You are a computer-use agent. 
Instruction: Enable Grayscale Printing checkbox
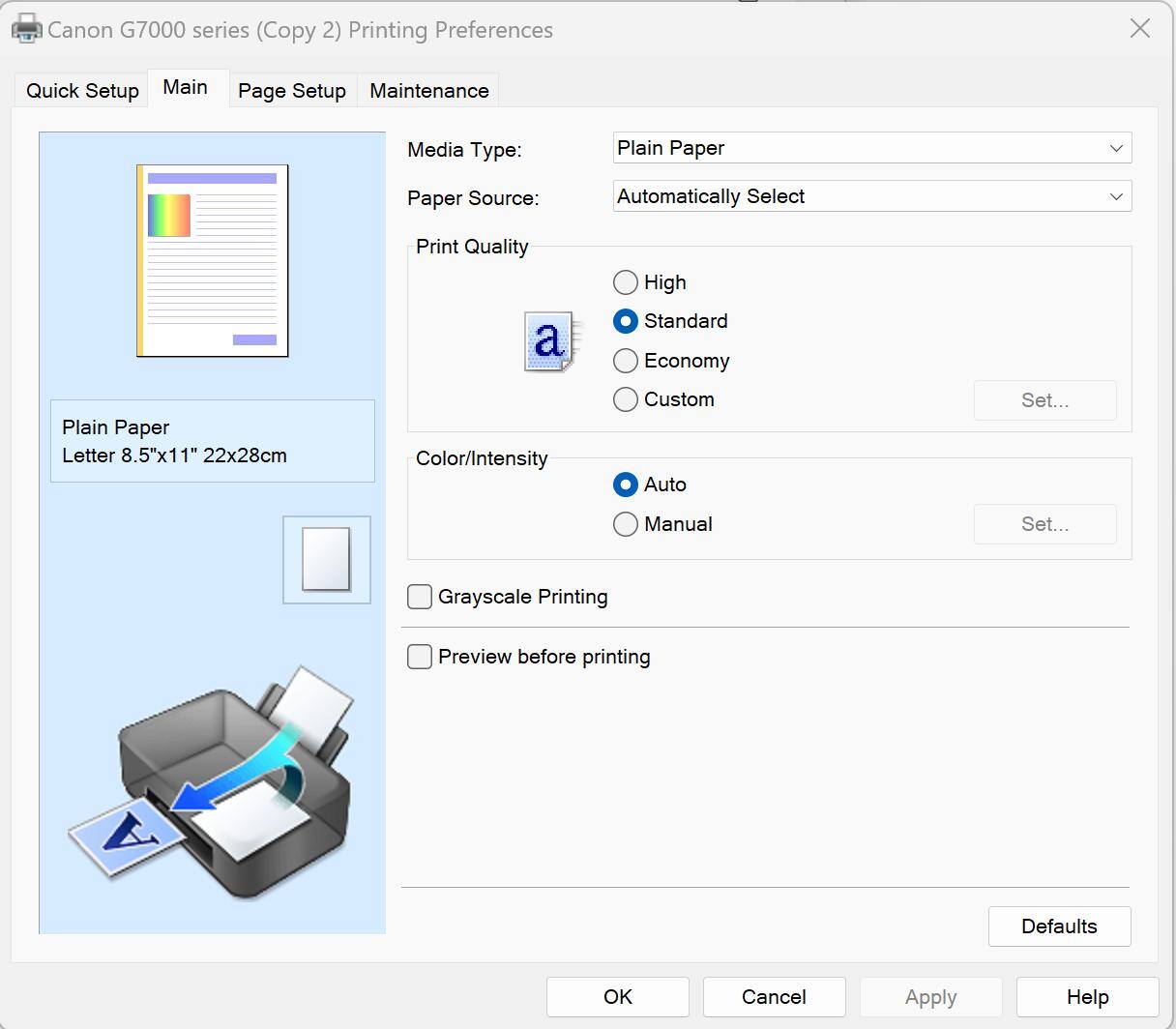(x=420, y=597)
